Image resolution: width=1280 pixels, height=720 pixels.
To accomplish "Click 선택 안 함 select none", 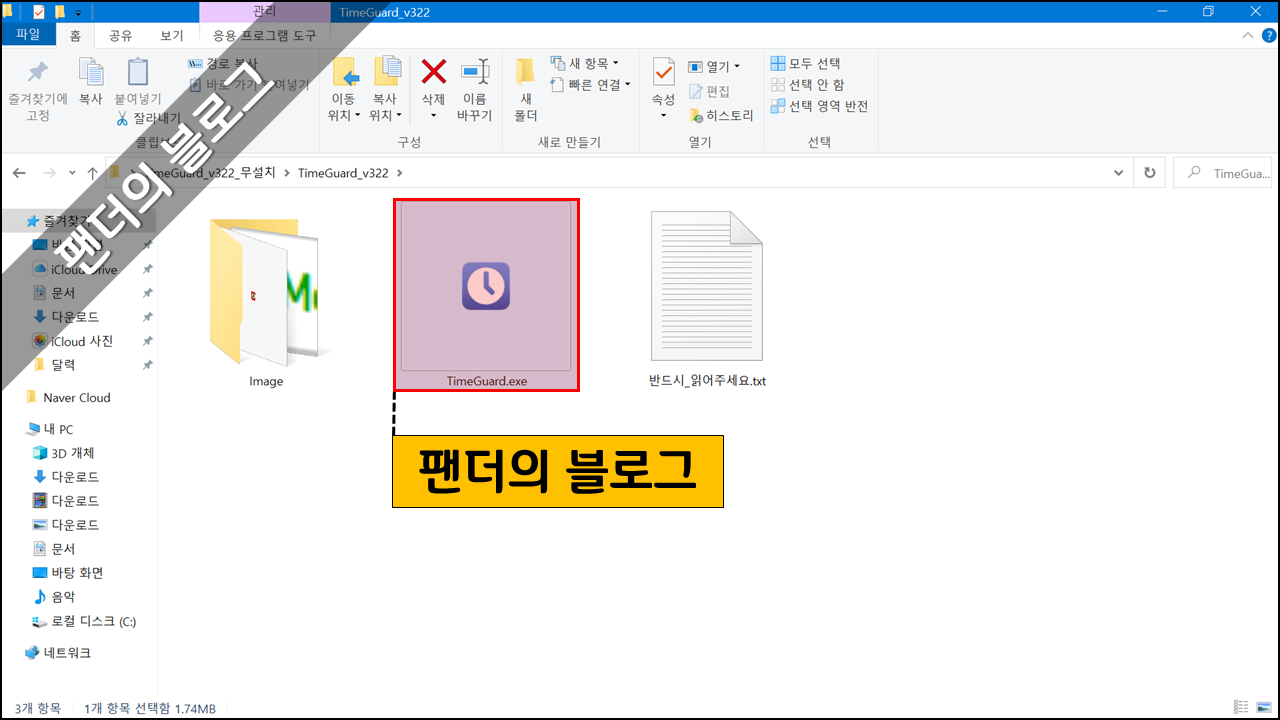I will click(x=807, y=85).
